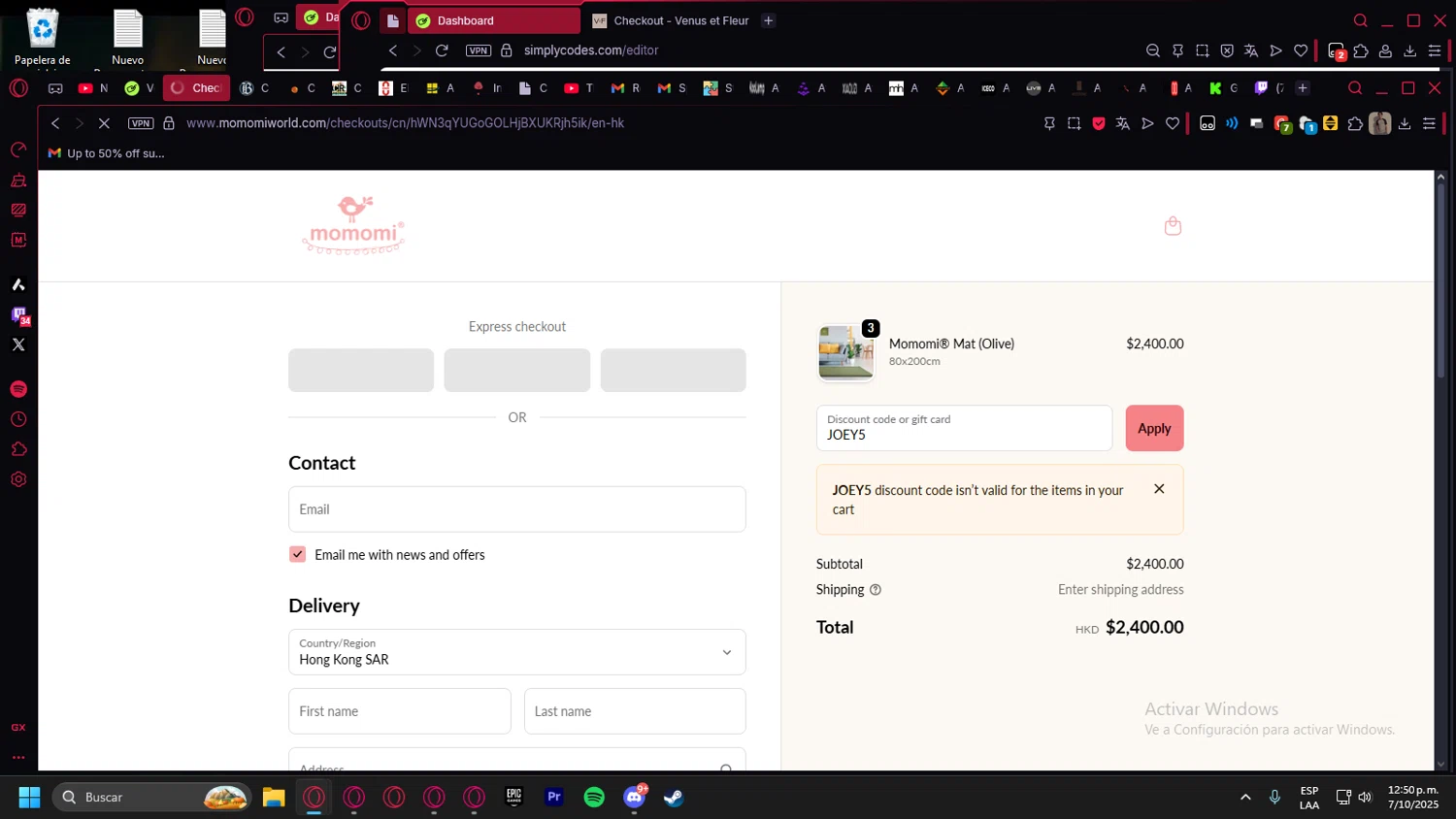Toggle VPN badge in the momomiworld address bar
1456x819 pixels.
tap(141, 123)
